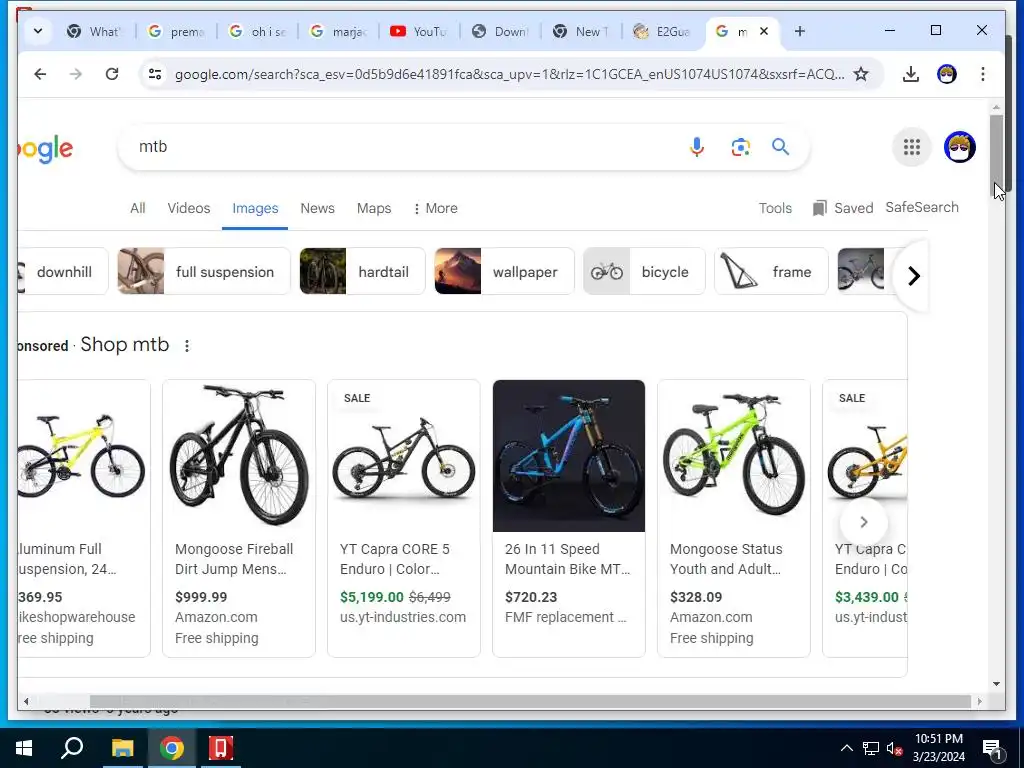Click the us.yt-industries.com seller text
1024x768 pixels.
tap(403, 617)
